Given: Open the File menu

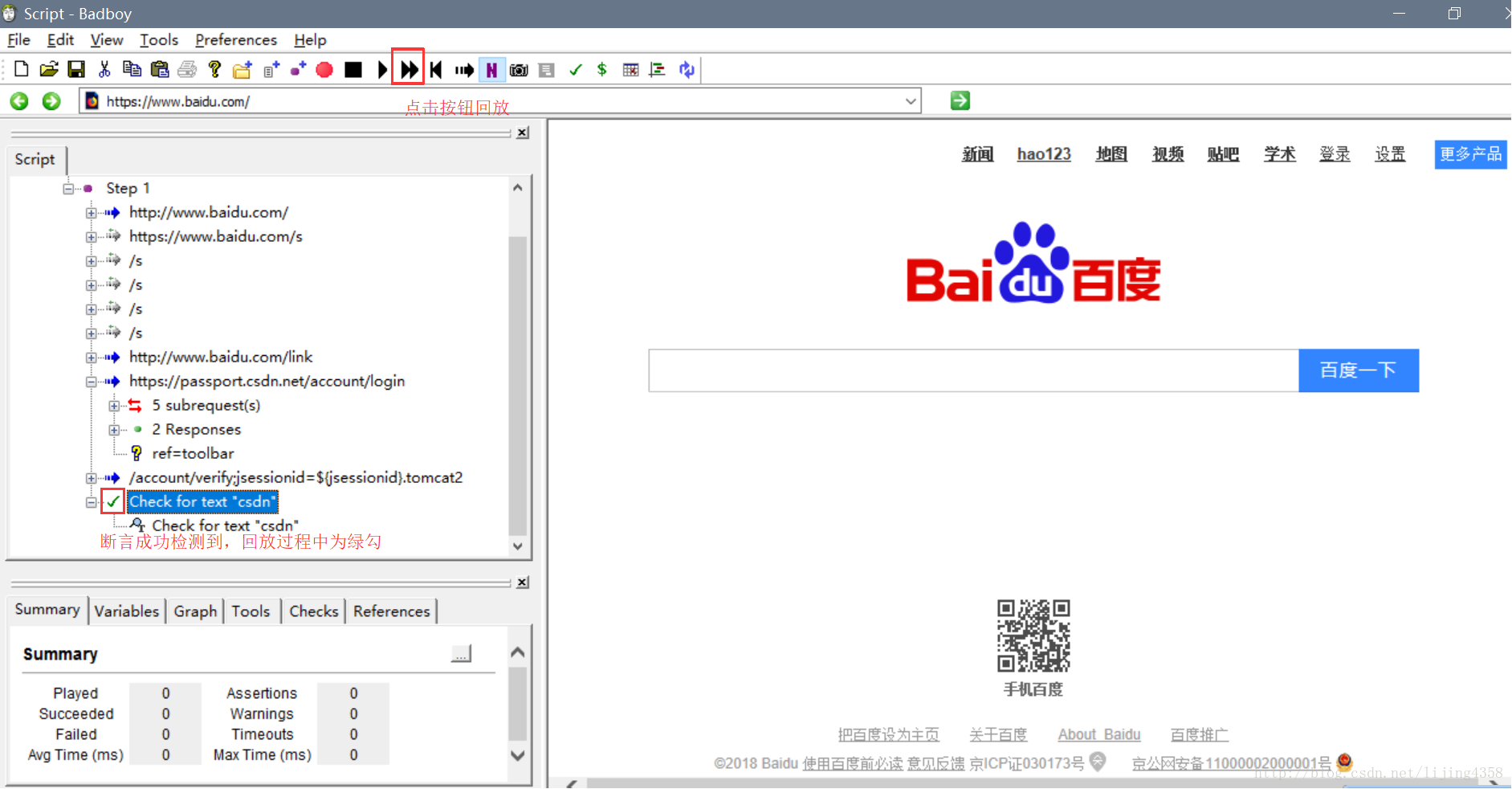Looking at the screenshot, I should [x=19, y=39].
